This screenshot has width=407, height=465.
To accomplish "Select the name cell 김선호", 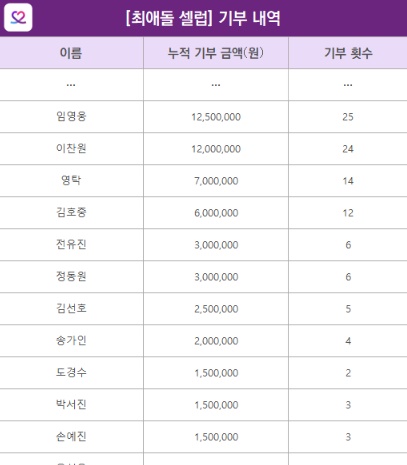I will click(71, 308).
